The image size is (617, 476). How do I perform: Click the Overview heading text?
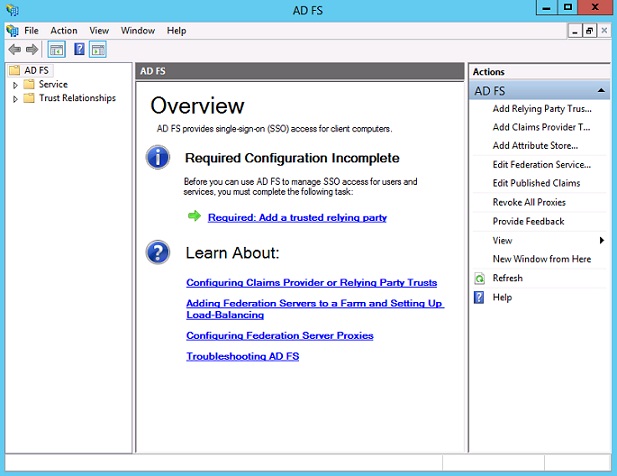197,106
